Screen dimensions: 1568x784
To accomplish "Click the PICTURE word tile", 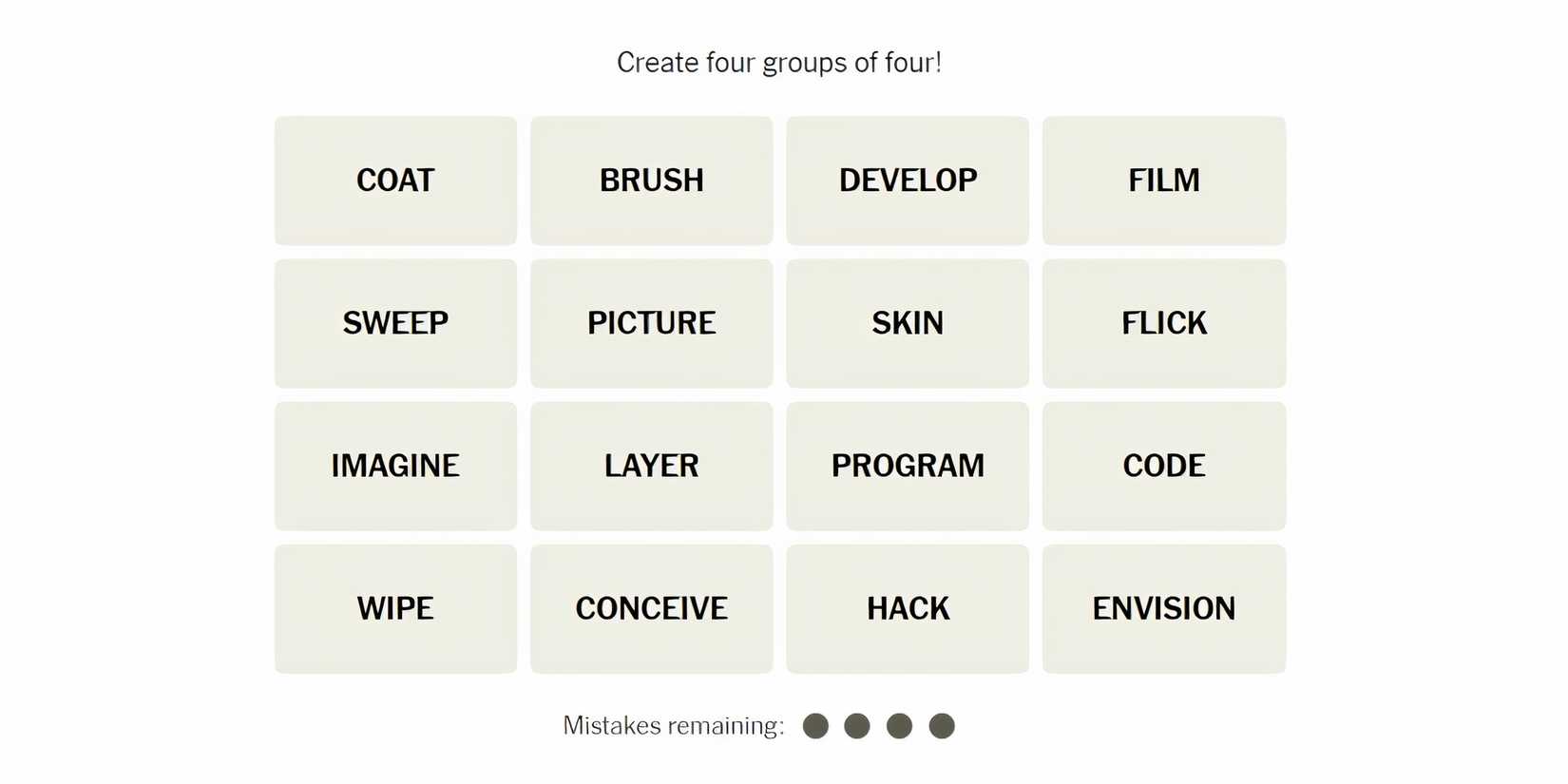I will point(651,323).
